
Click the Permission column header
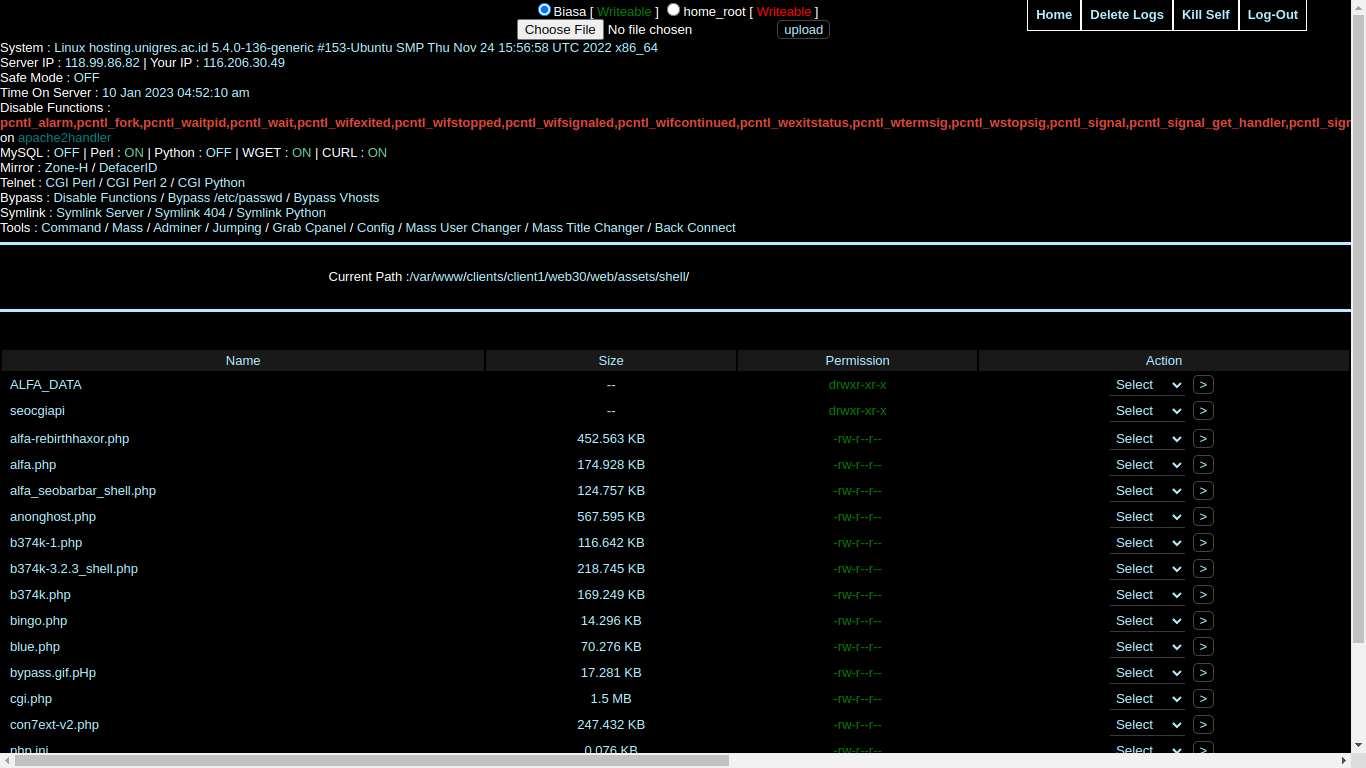click(x=857, y=361)
